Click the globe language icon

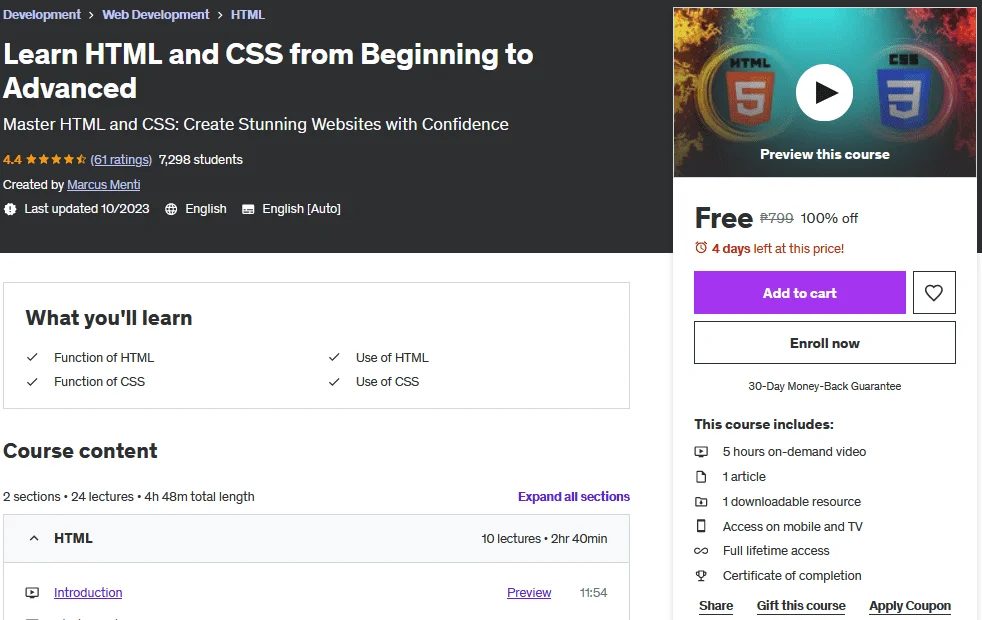171,209
